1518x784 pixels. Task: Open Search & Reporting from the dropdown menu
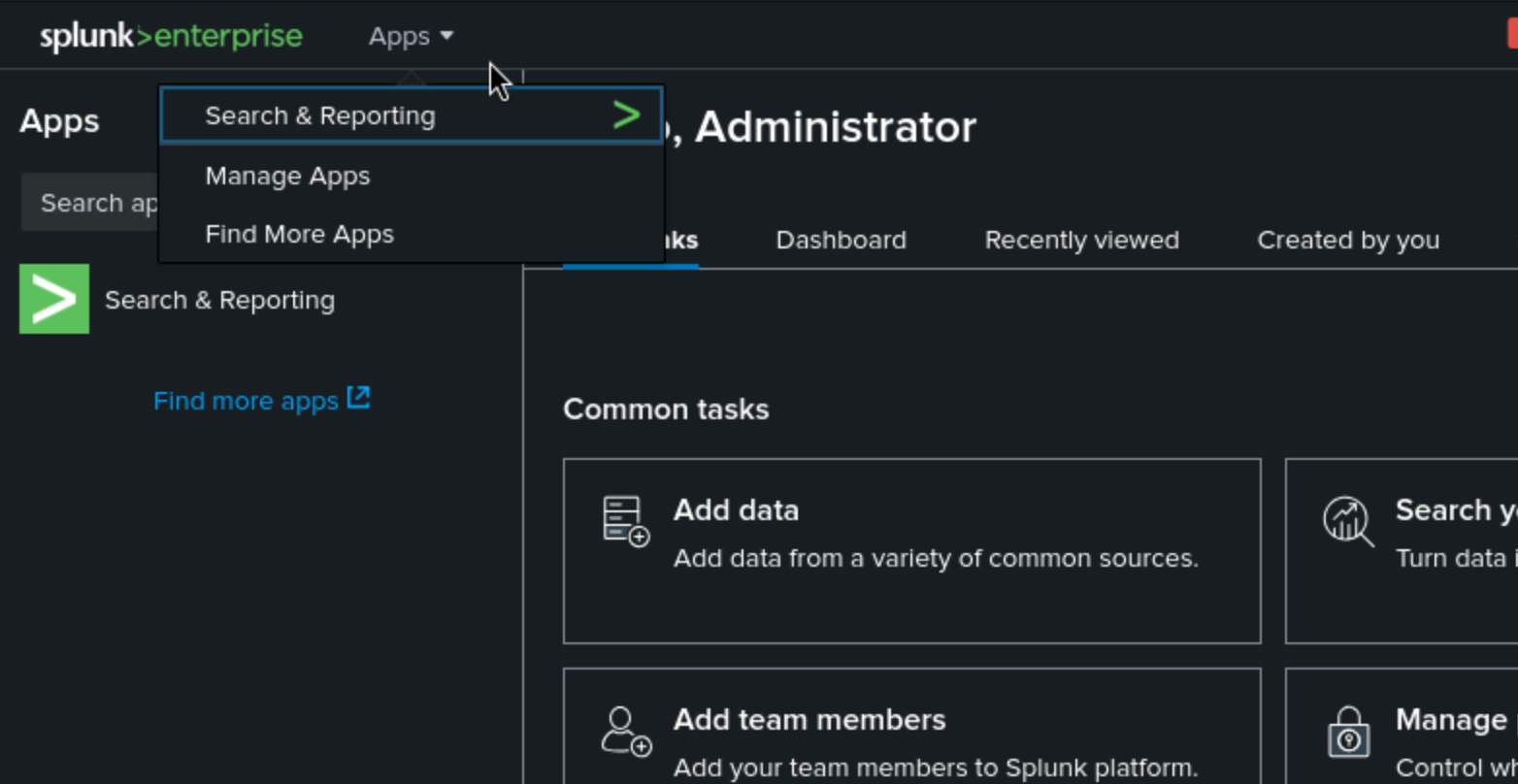coord(320,116)
